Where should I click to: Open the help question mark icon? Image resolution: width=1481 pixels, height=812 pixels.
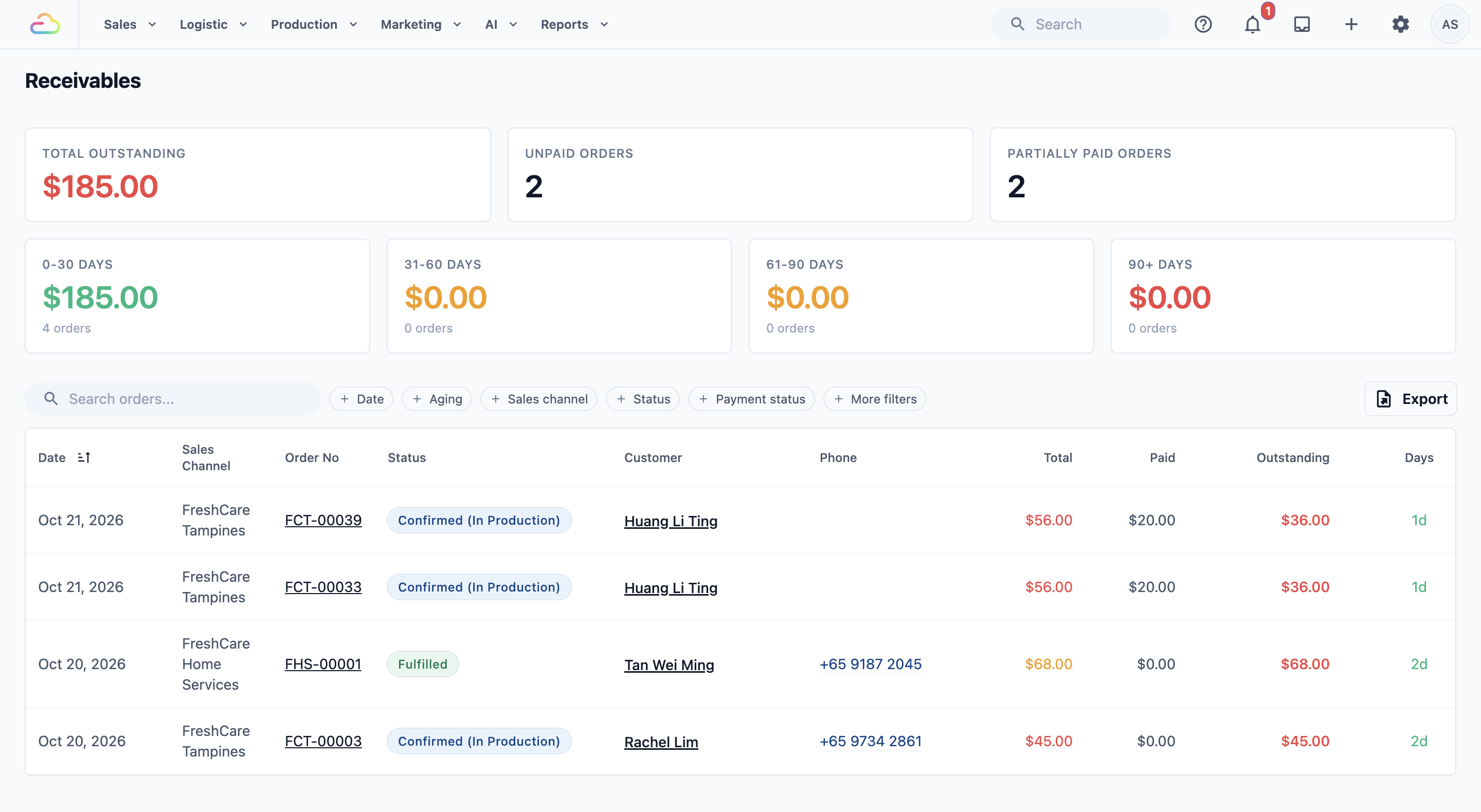[x=1203, y=24]
